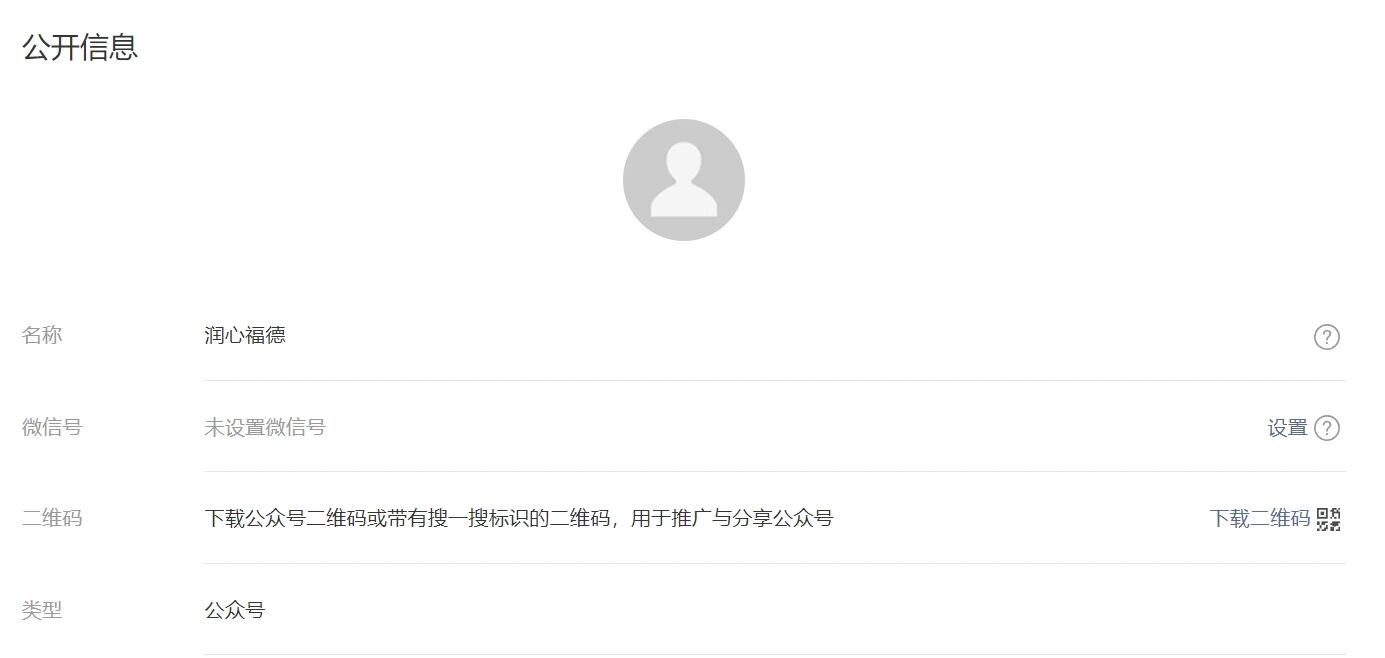
Task: Click the 未设置微信号 placeholder text
Action: [x=265, y=428]
